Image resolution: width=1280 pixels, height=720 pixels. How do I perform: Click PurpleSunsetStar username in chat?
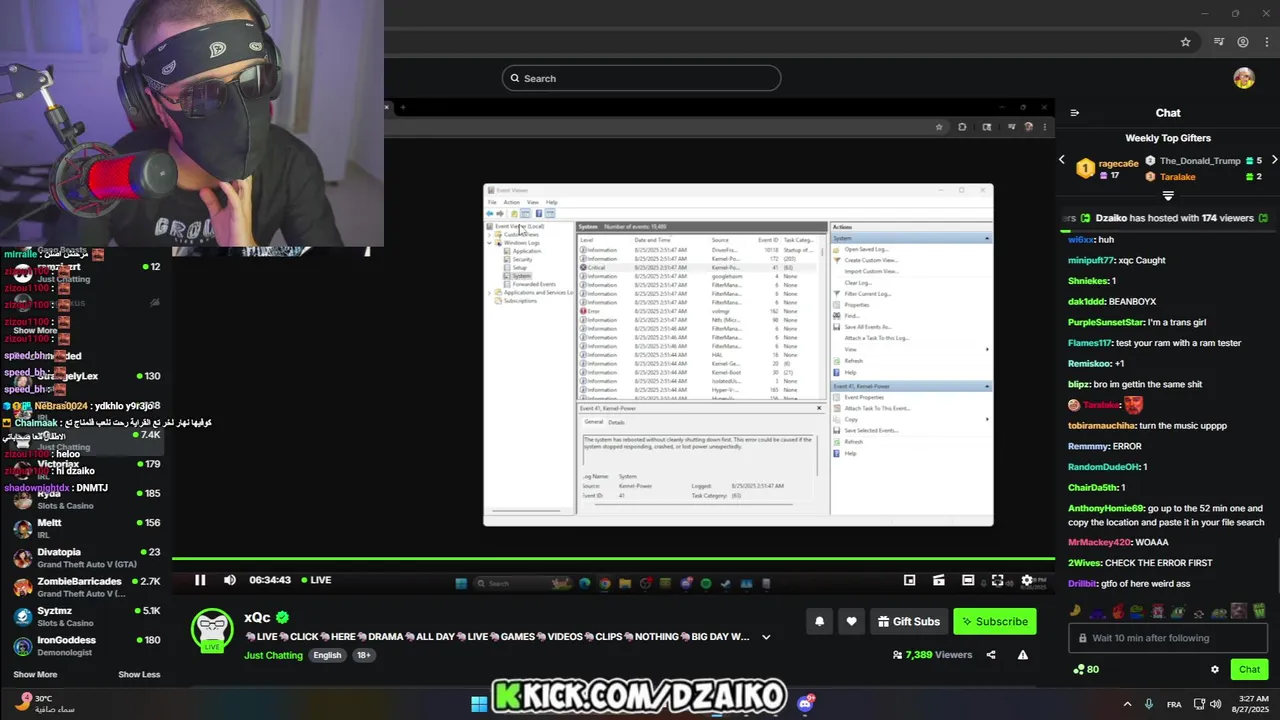coord(1105,322)
